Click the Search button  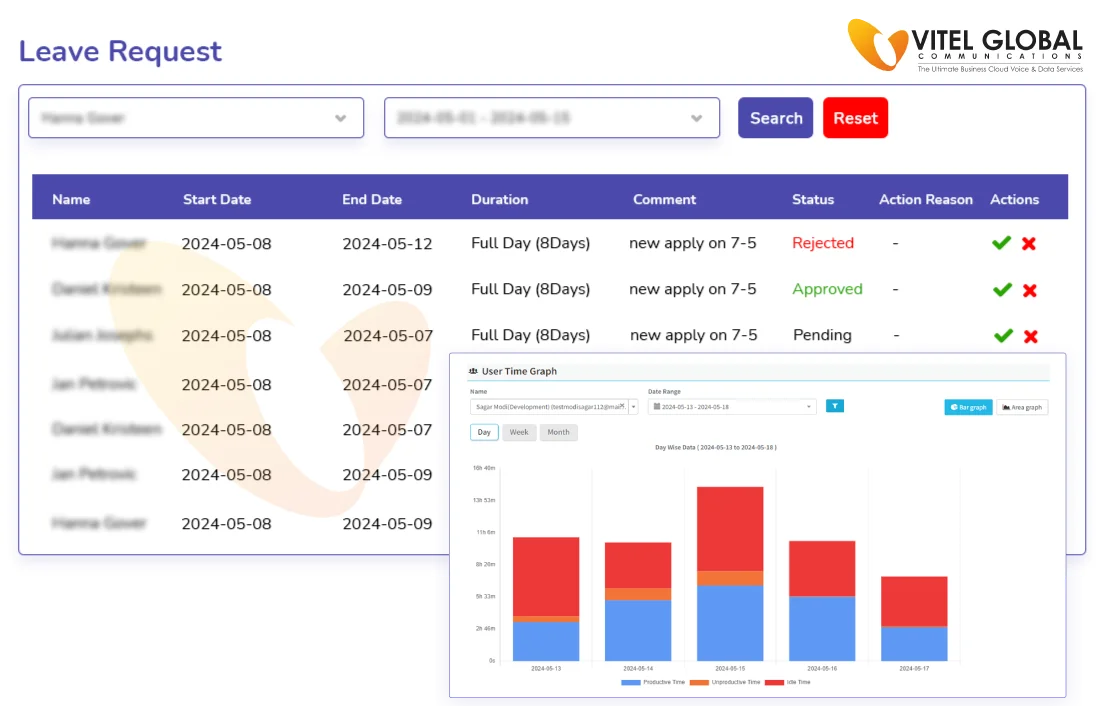[x=775, y=118]
